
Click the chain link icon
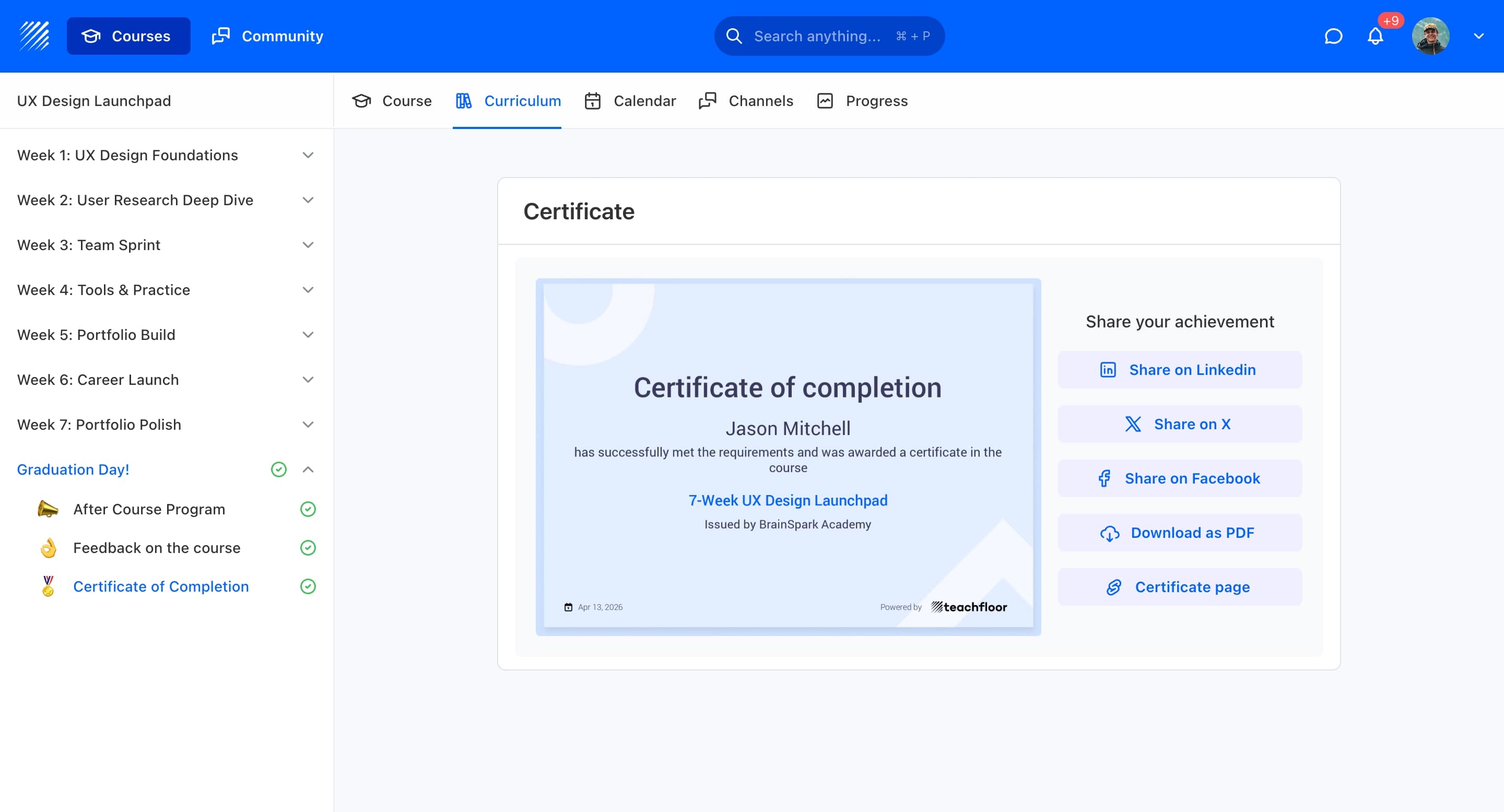tap(1114, 587)
